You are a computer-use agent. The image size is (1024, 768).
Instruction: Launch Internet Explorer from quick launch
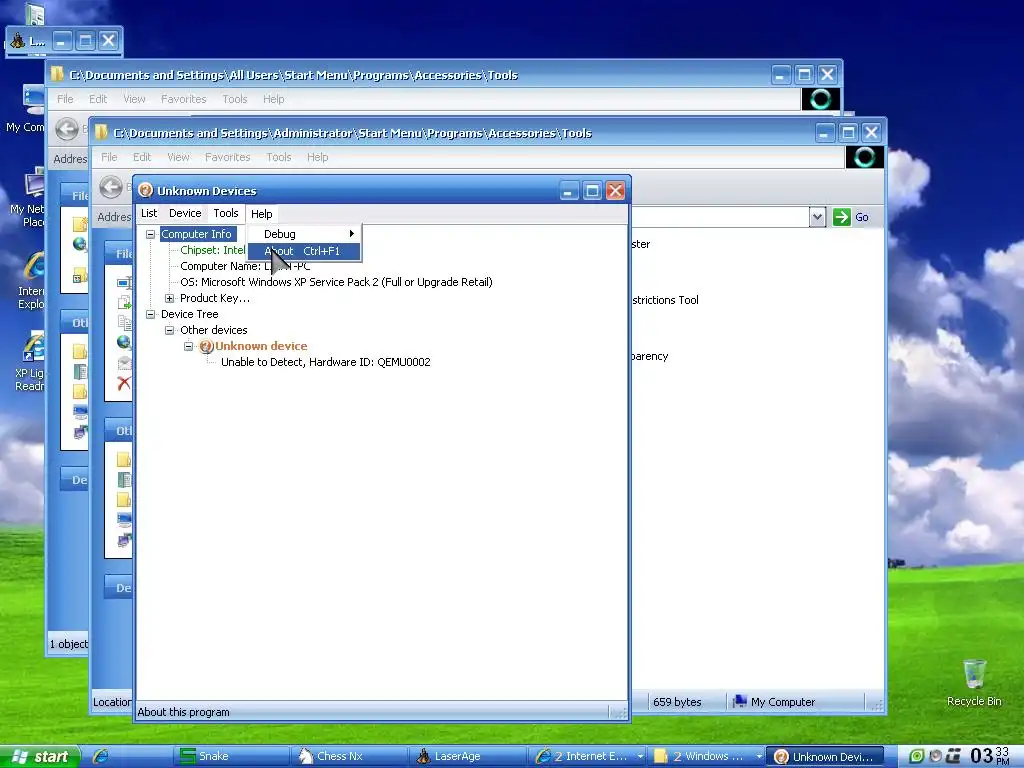click(x=101, y=756)
